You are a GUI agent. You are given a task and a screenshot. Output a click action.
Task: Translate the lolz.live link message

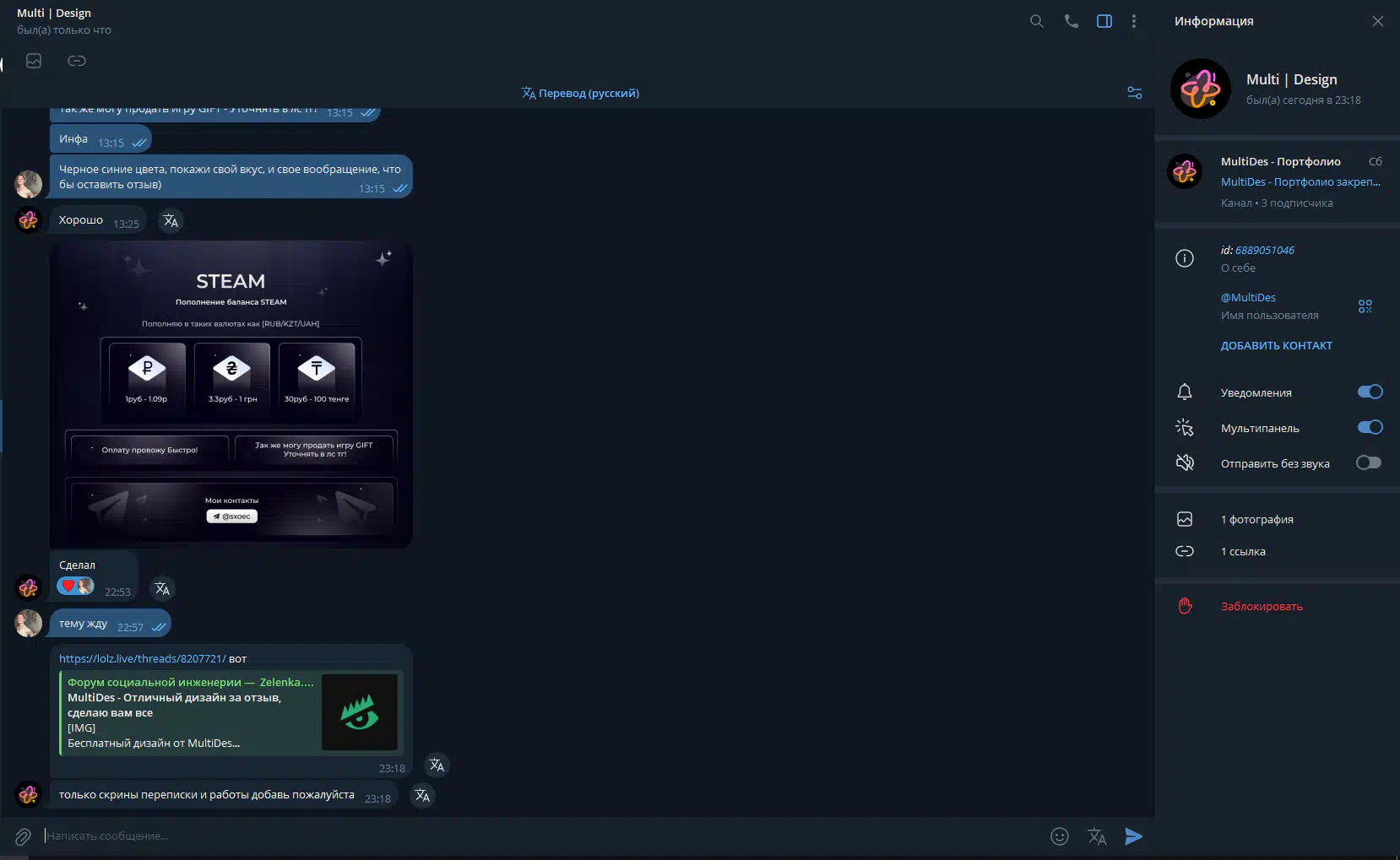click(437, 765)
